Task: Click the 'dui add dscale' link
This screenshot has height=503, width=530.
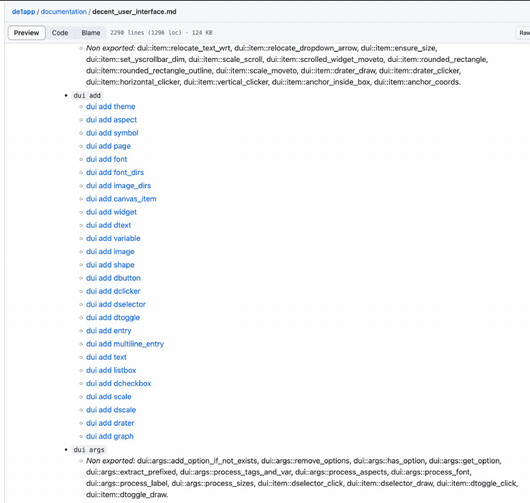Action: point(111,410)
